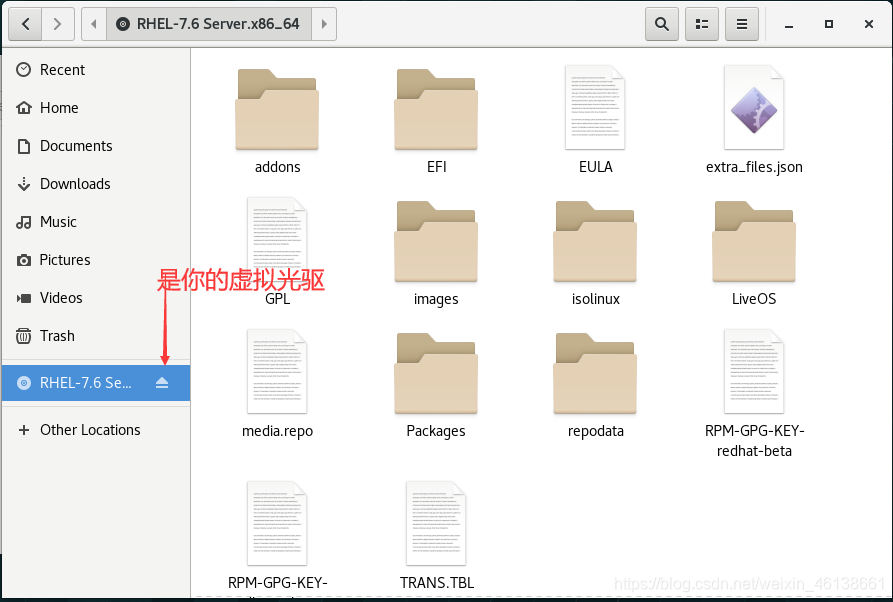
Task: Select the TRANS.TBL file icon
Action: 436,524
